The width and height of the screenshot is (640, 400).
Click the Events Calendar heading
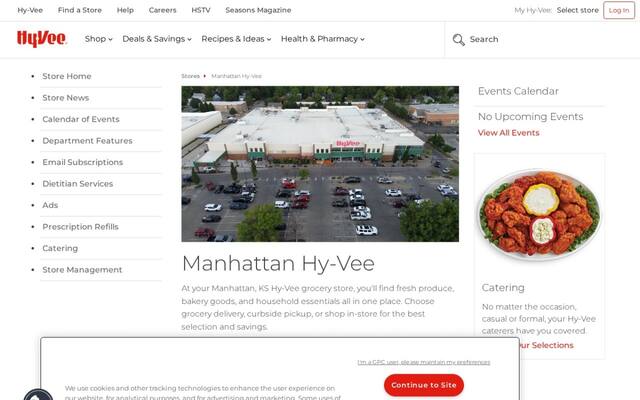click(518, 91)
